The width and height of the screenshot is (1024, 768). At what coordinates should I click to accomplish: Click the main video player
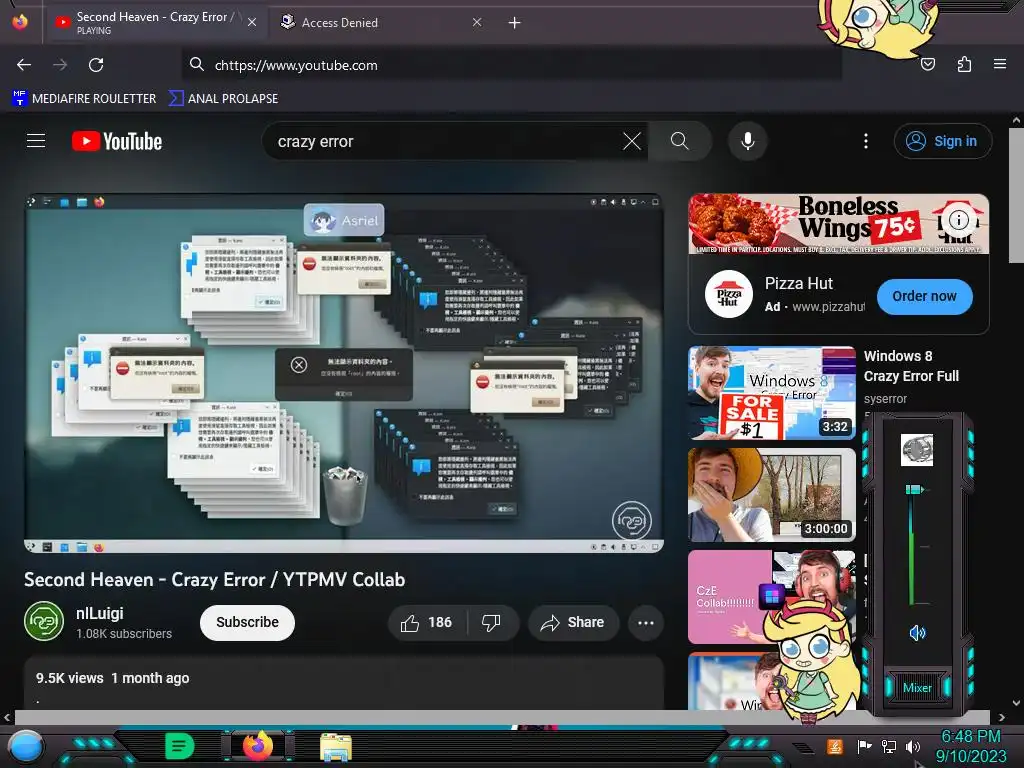[x=344, y=373]
